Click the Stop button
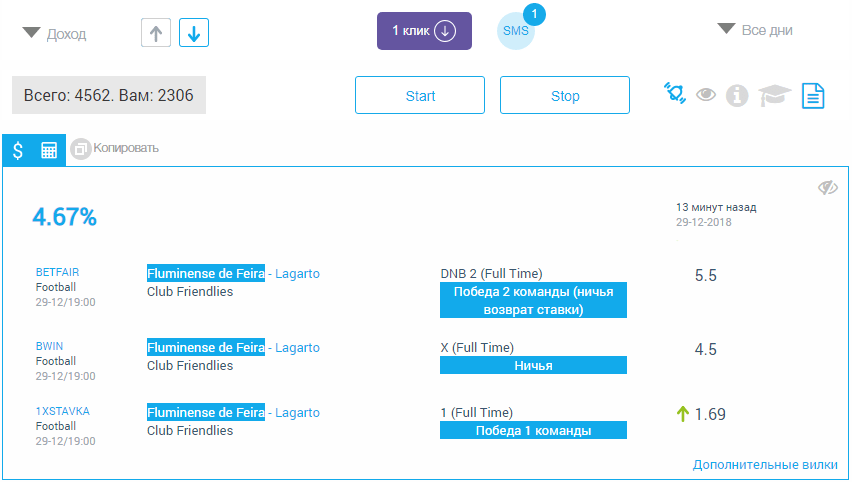The image size is (852, 482). [565, 95]
